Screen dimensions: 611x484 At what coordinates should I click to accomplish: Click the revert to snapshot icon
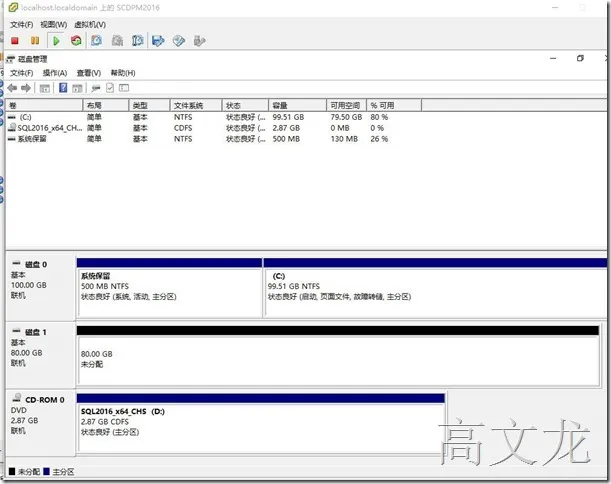[117, 41]
